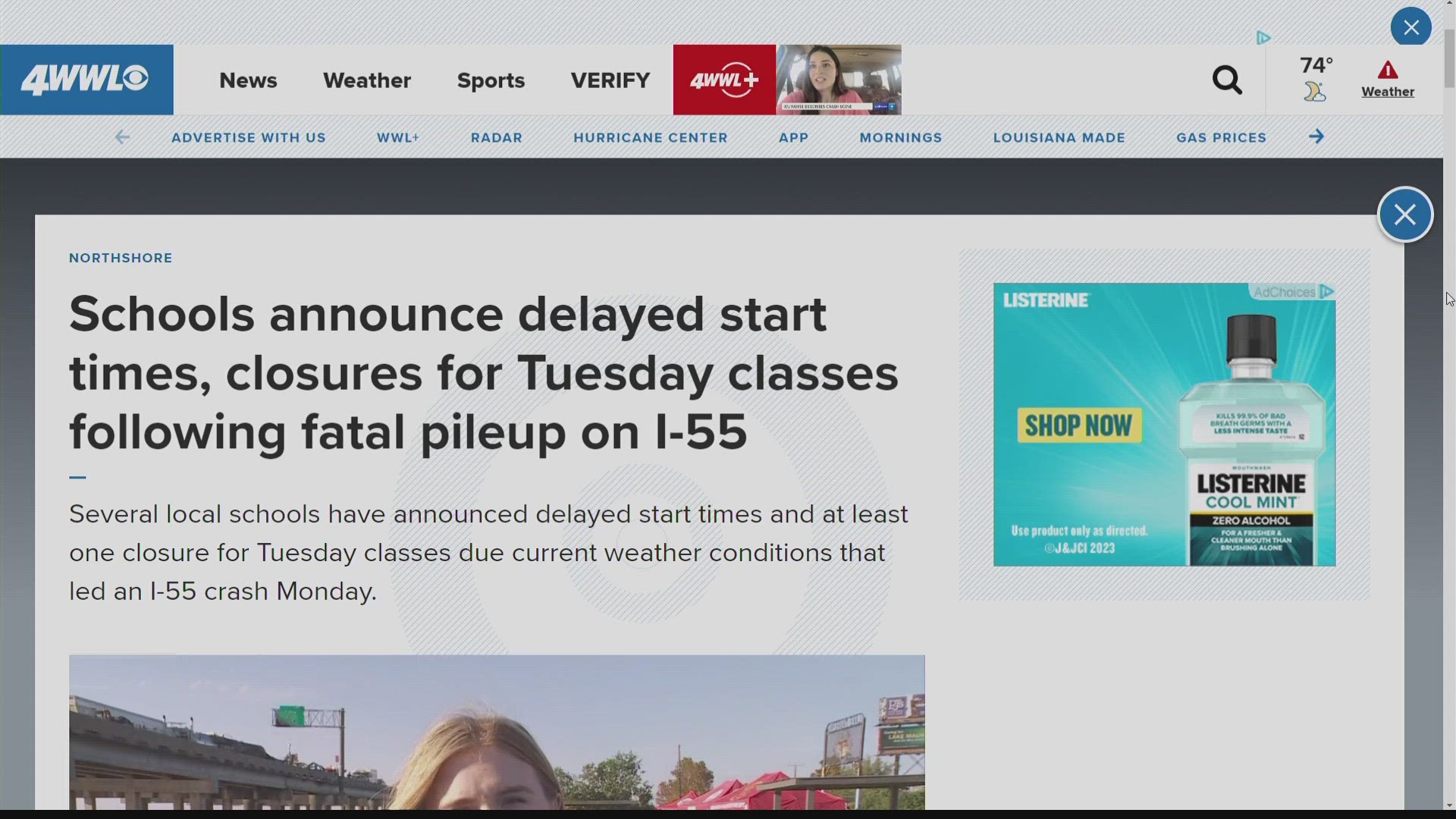Click the RADAR navigation link
This screenshot has width=1456, height=819.
click(x=497, y=137)
